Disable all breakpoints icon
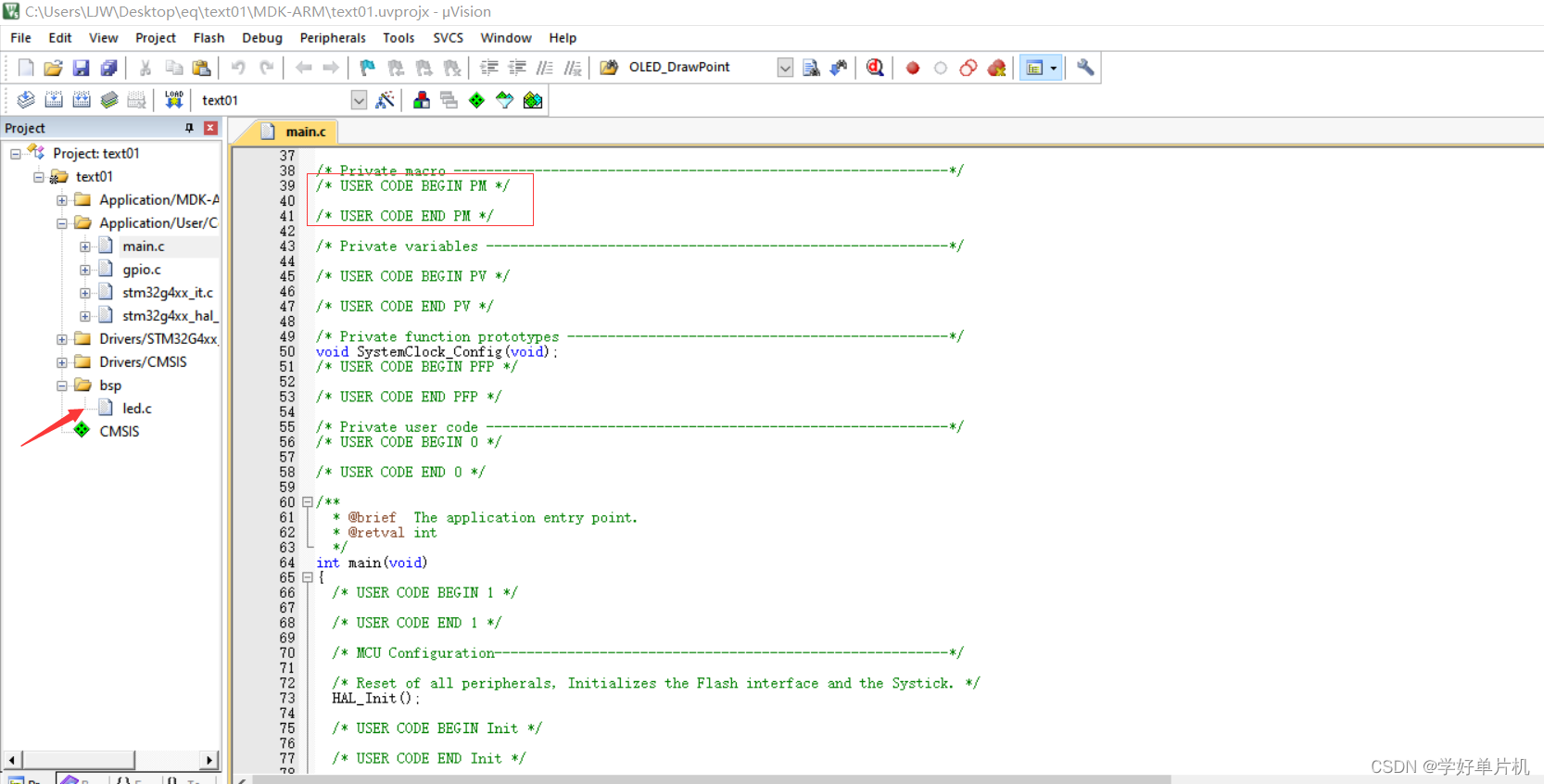This screenshot has width=1544, height=784. pos(968,68)
